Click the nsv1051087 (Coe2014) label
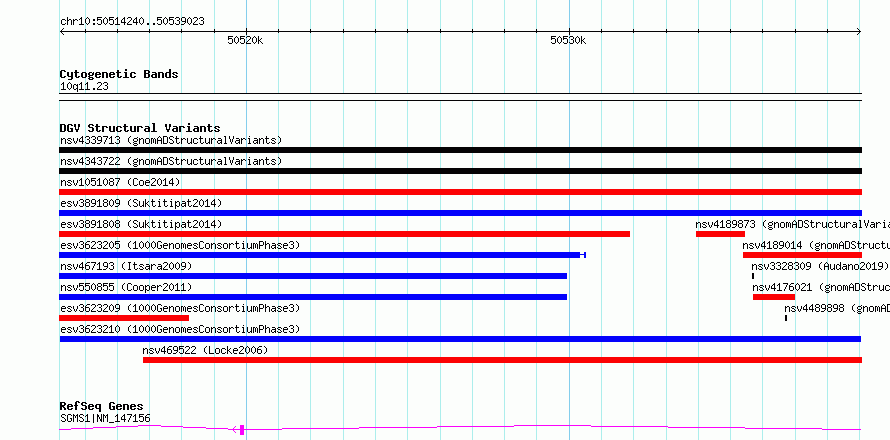The width and height of the screenshot is (890, 440). point(120,182)
